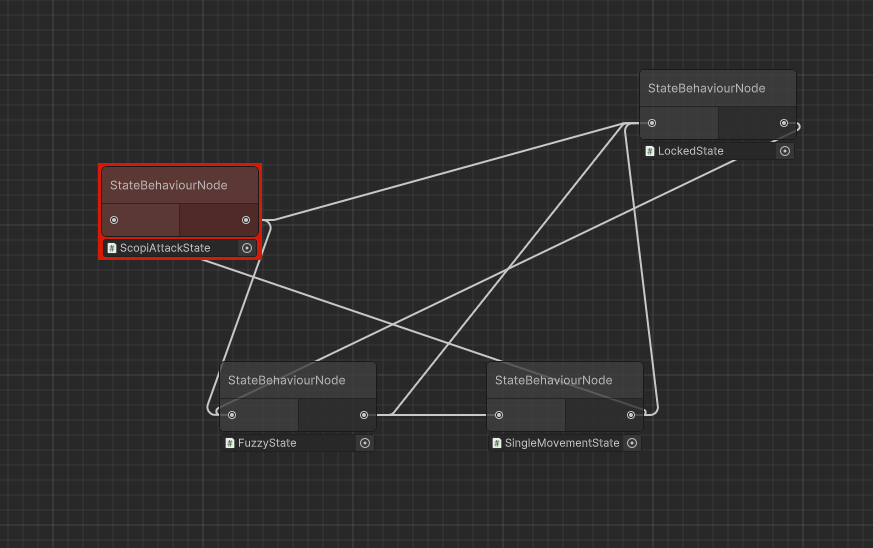The width and height of the screenshot is (873, 548).
Task: Click the script icon next to FuzzyState
Action: coord(230,443)
